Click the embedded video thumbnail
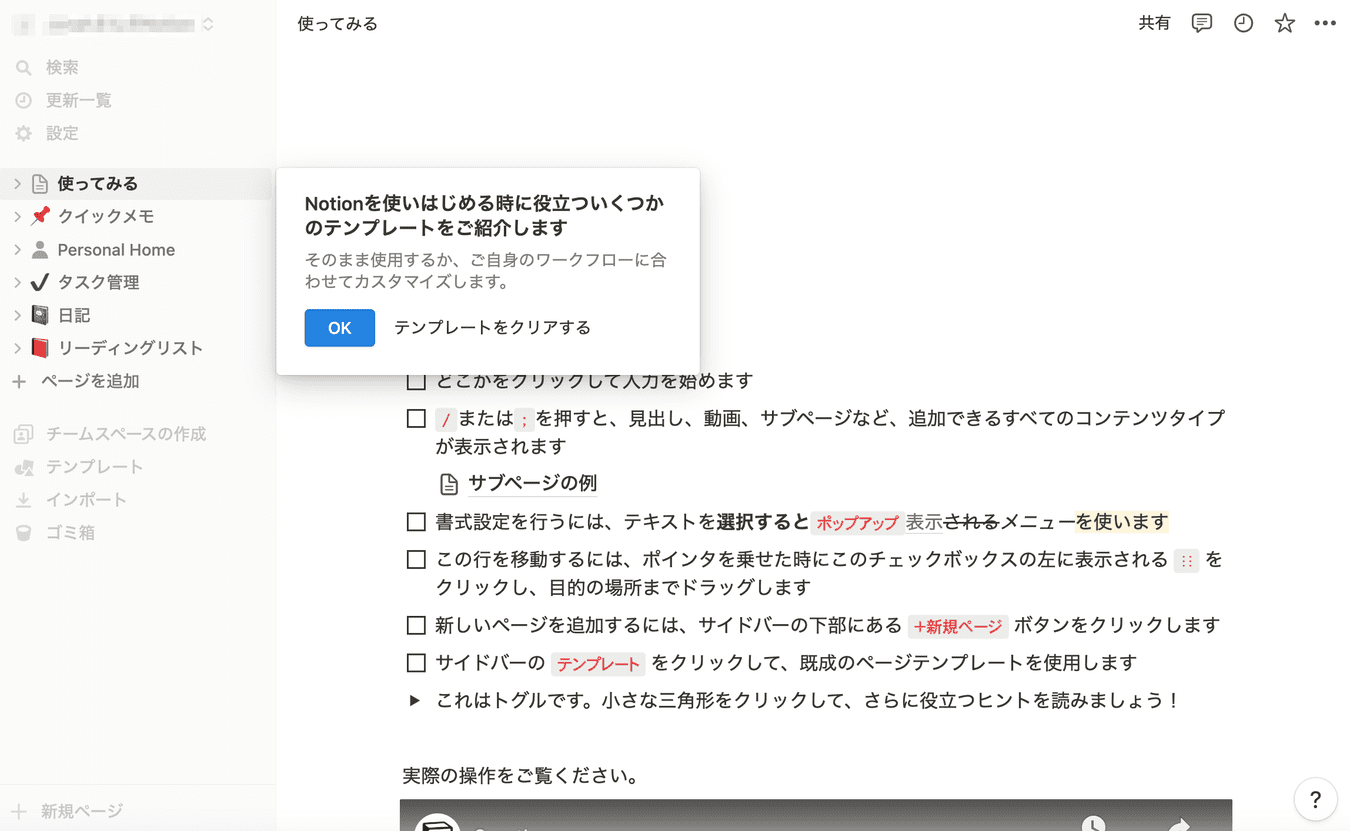Viewport: 1350px width, 831px height. tap(816, 815)
